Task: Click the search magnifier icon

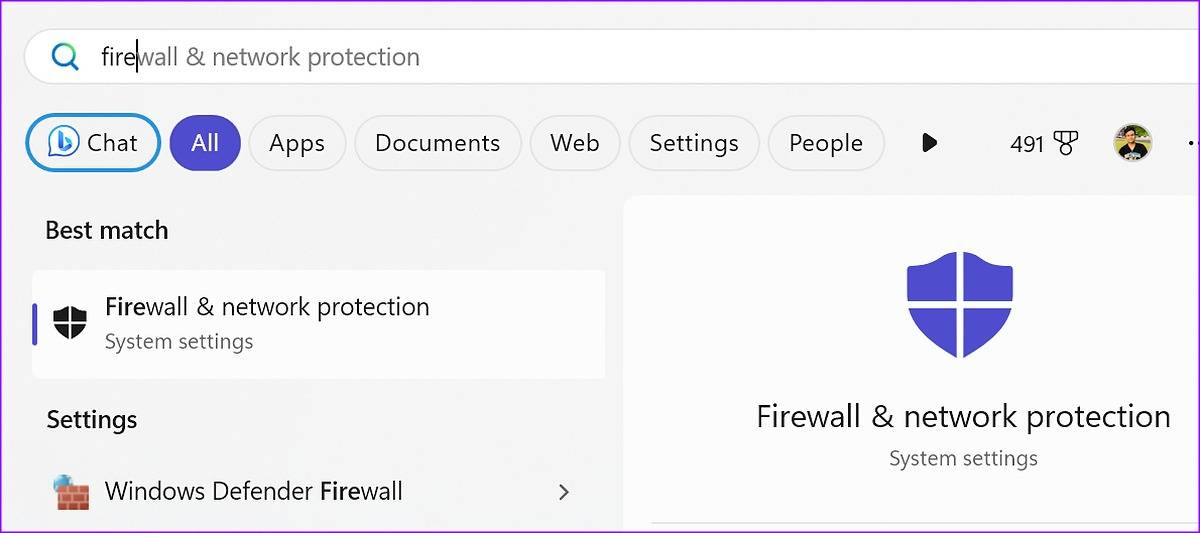Action: pyautogui.click(x=65, y=57)
